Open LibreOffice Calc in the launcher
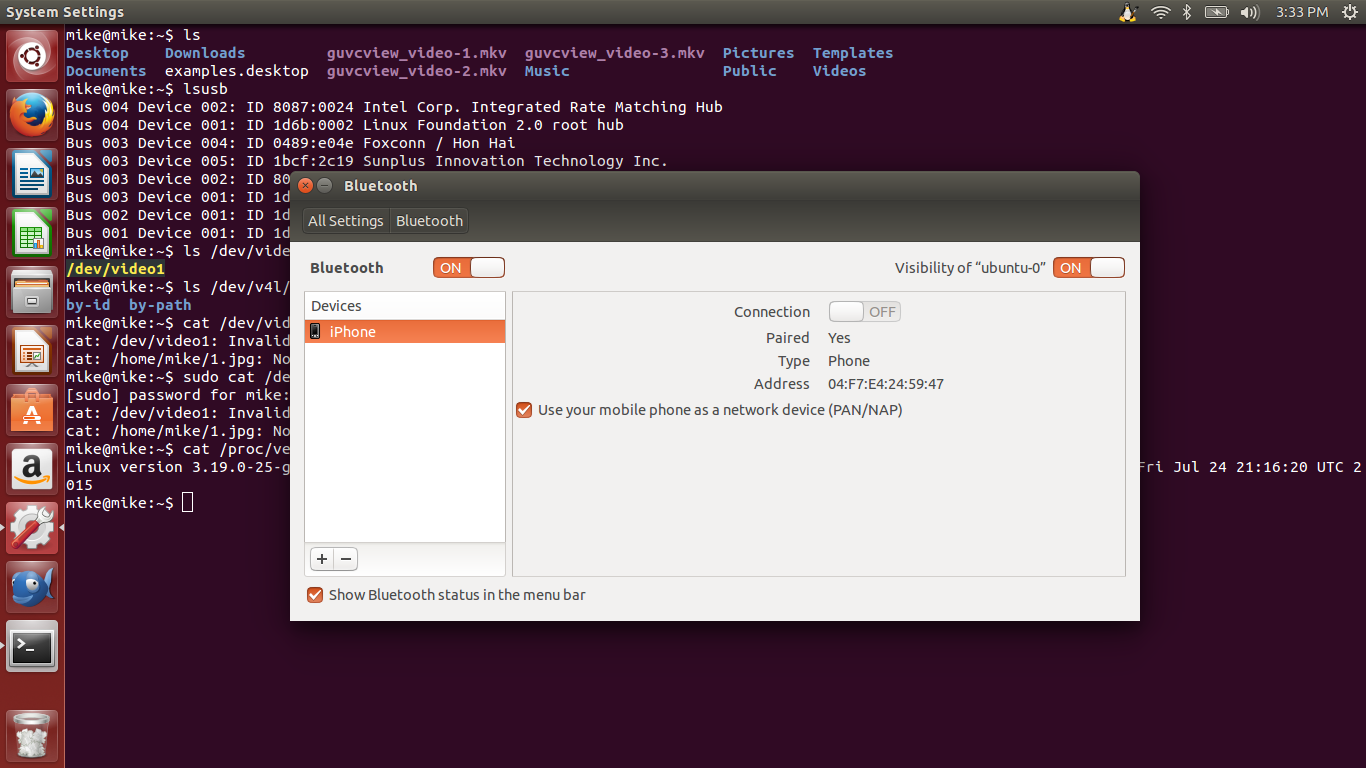The width and height of the screenshot is (1366, 768). click(33, 233)
